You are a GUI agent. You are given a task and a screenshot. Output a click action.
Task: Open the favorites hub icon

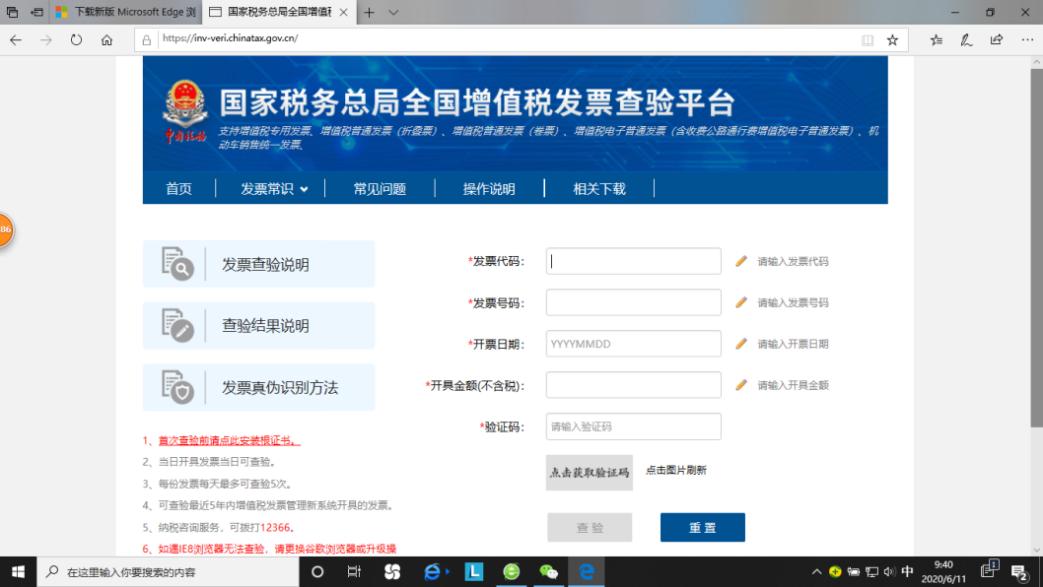(x=937, y=40)
